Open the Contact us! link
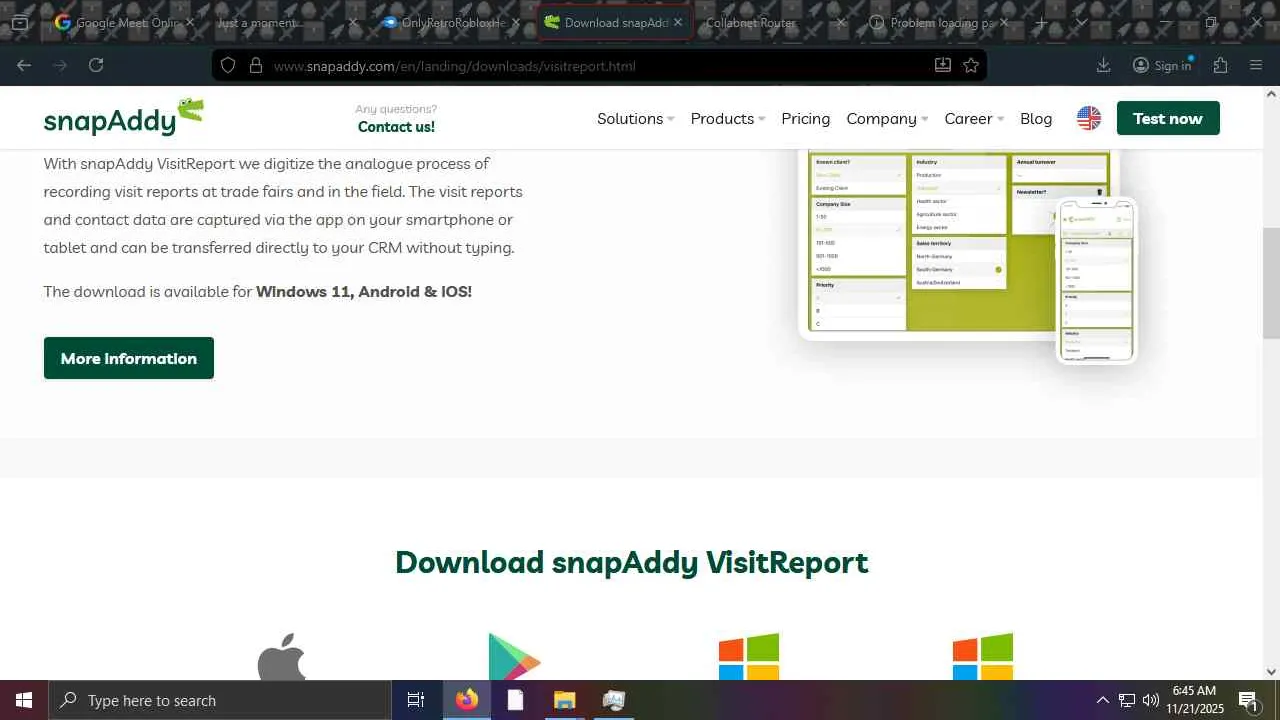The width and height of the screenshot is (1280, 720). coord(396,127)
